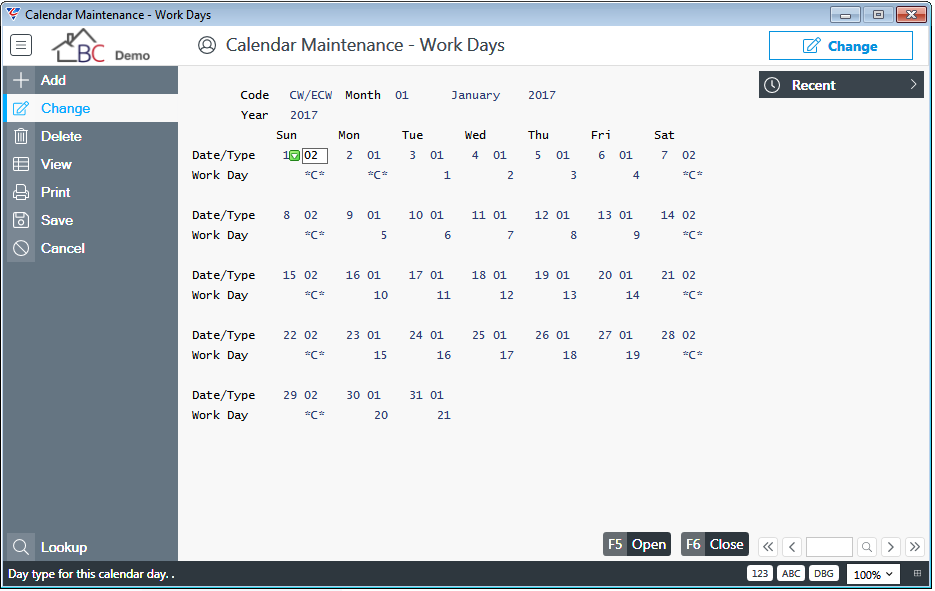Click the type 01 for date 11
Screen dimensions: 935x591
click(500, 215)
